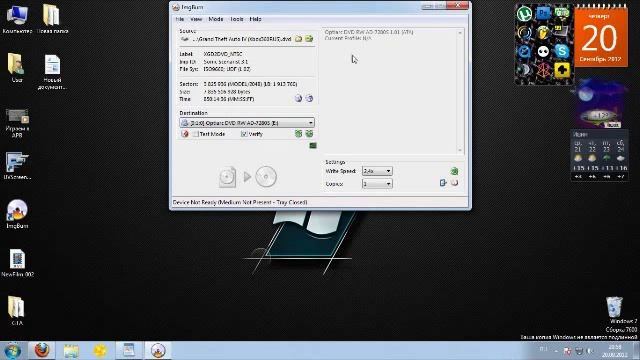Open the File menu in ImgBurn
Screen dimensions: 640x360
(x=180, y=19)
